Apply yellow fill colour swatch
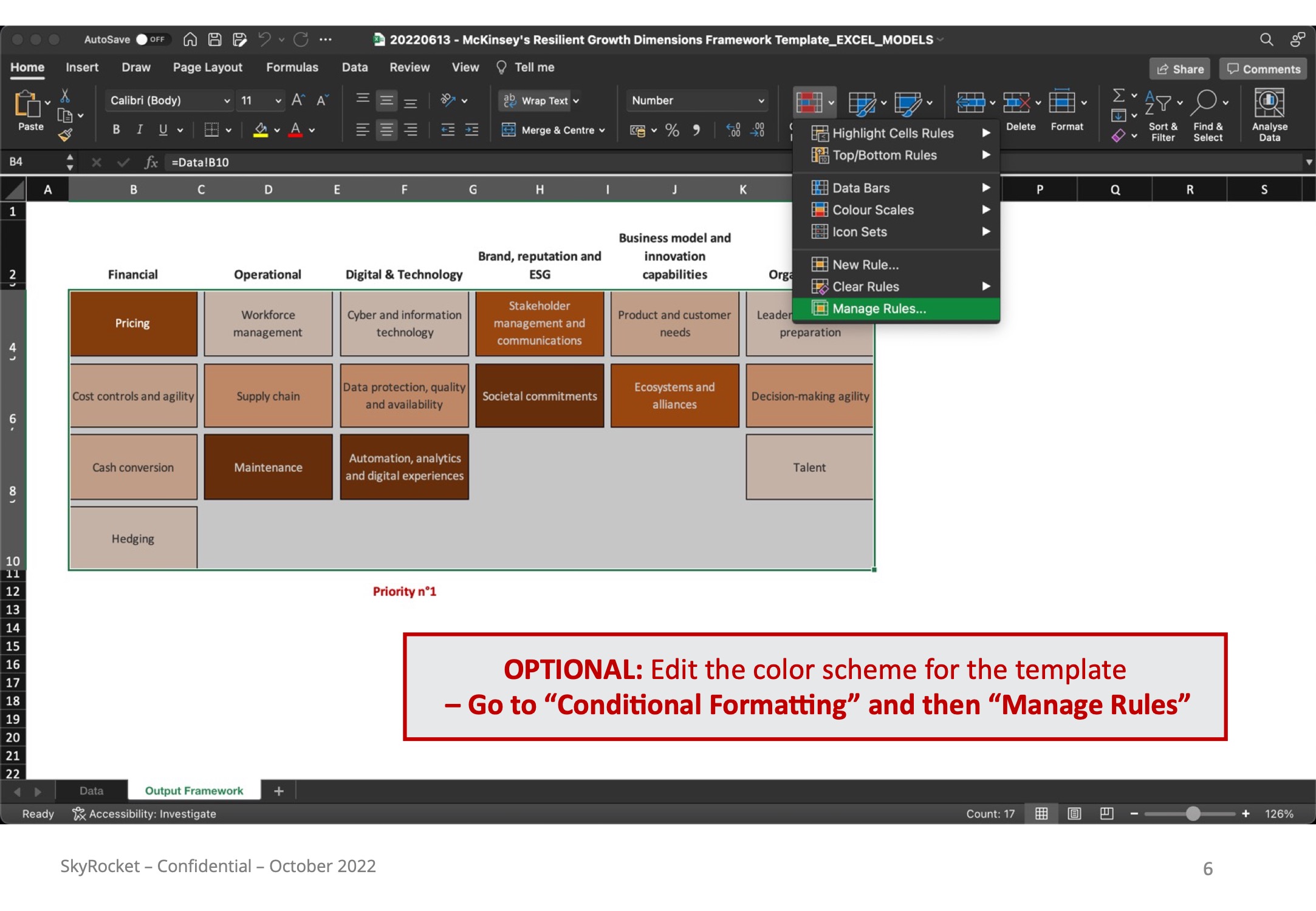This screenshot has height=911, width=1316. pyautogui.click(x=261, y=129)
